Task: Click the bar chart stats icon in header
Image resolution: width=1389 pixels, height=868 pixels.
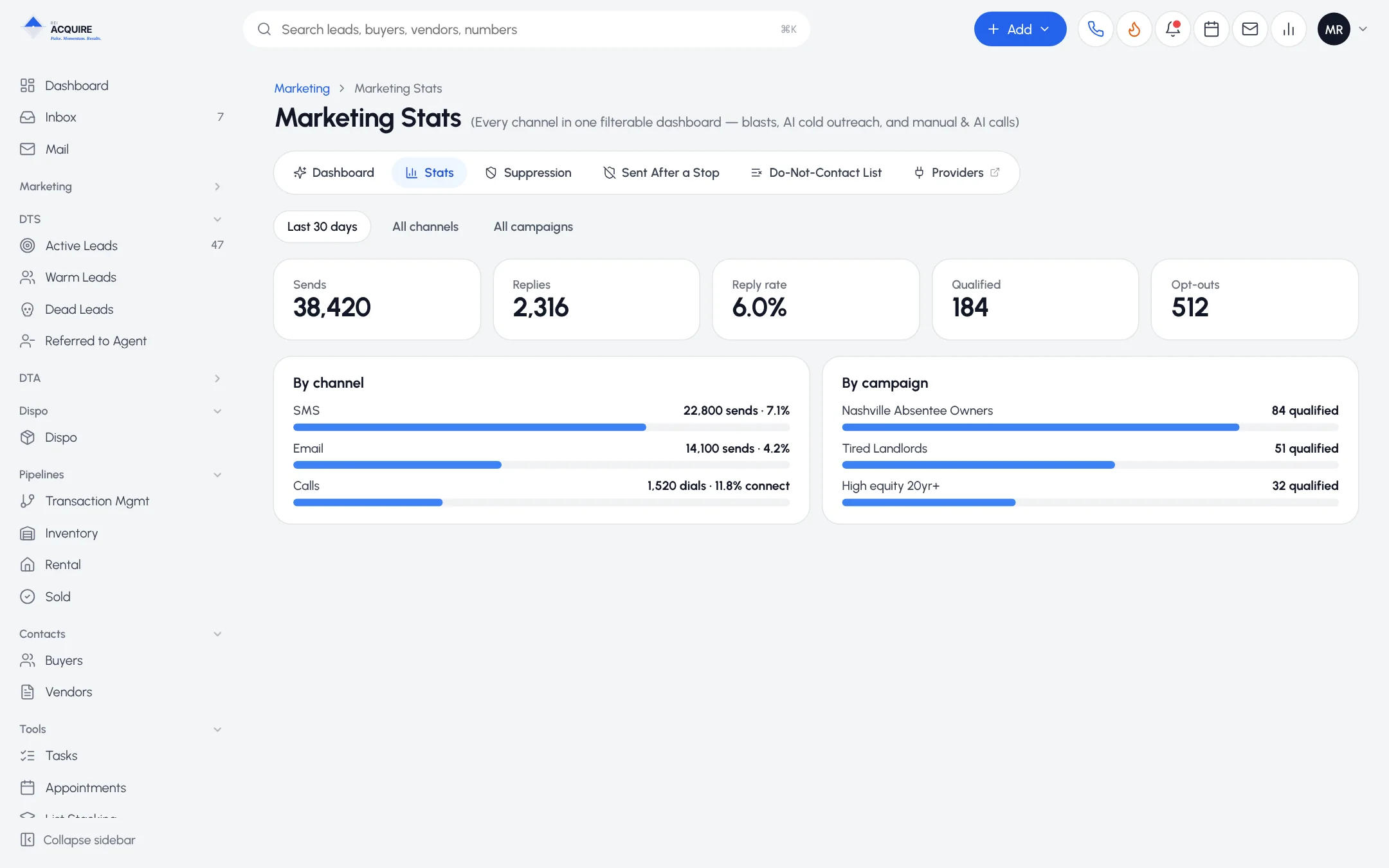Action: tap(1288, 29)
